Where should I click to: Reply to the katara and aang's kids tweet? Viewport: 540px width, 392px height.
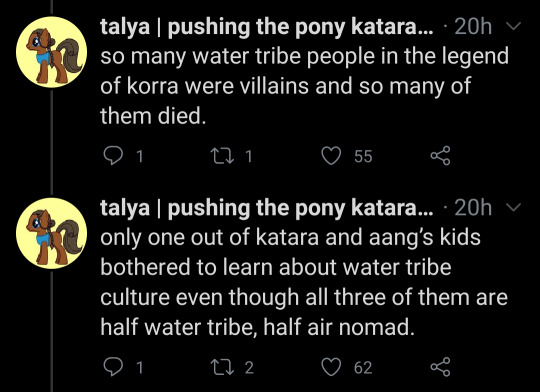pyautogui.click(x=113, y=367)
